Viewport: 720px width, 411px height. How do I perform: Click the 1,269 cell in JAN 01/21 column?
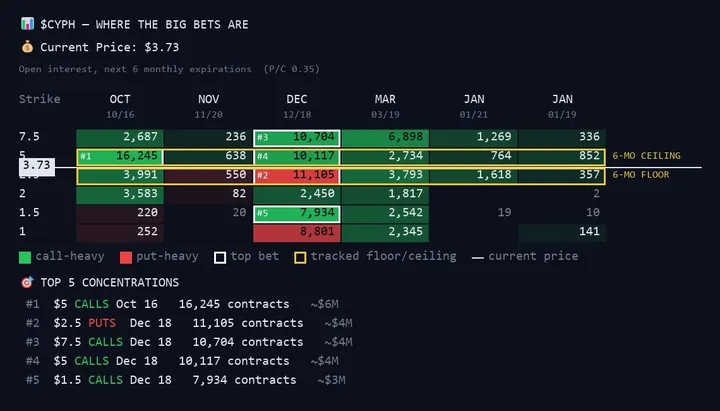473,138
